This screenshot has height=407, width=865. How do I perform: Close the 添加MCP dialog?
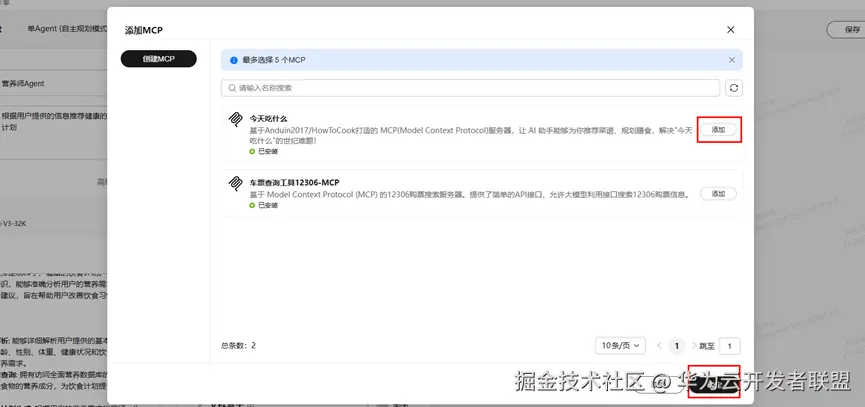(730, 30)
